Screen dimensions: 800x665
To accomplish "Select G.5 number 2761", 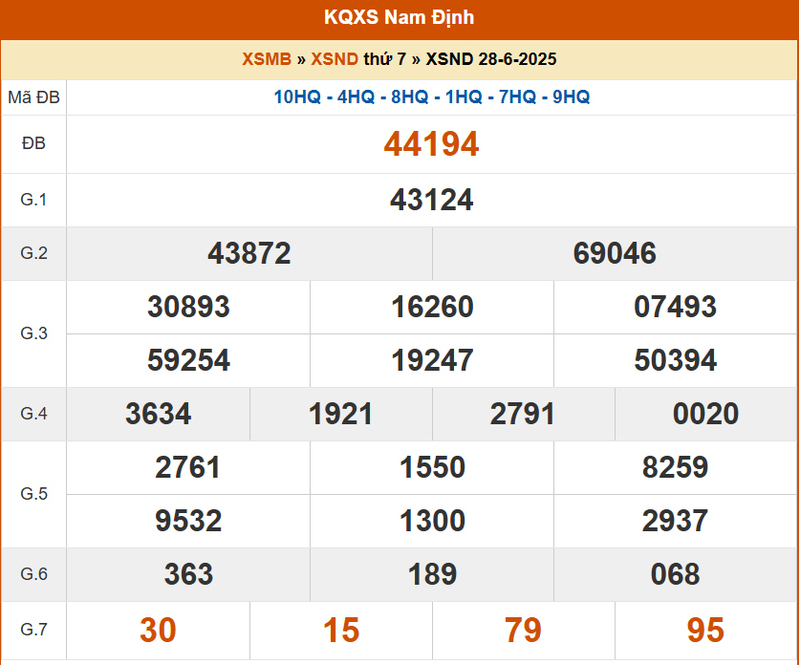I will [188, 467].
